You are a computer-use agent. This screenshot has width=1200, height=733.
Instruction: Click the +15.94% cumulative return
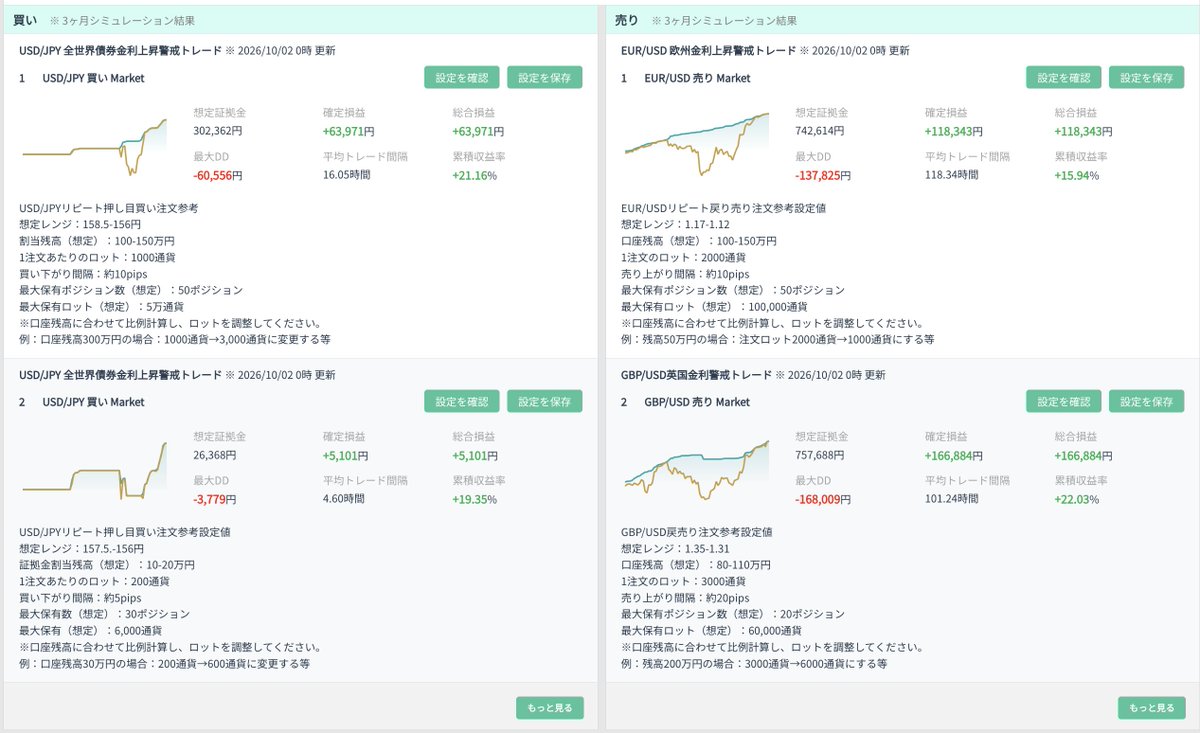tap(1077, 175)
